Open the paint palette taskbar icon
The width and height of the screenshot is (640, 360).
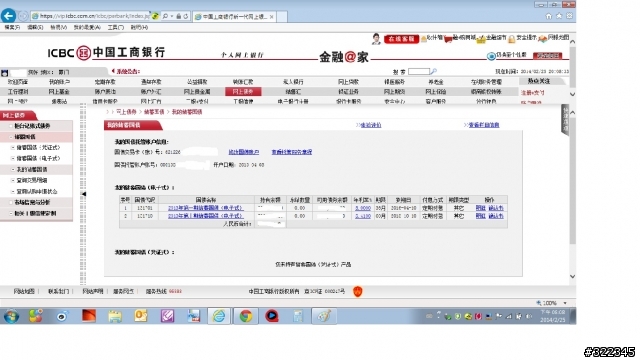pos(324,316)
